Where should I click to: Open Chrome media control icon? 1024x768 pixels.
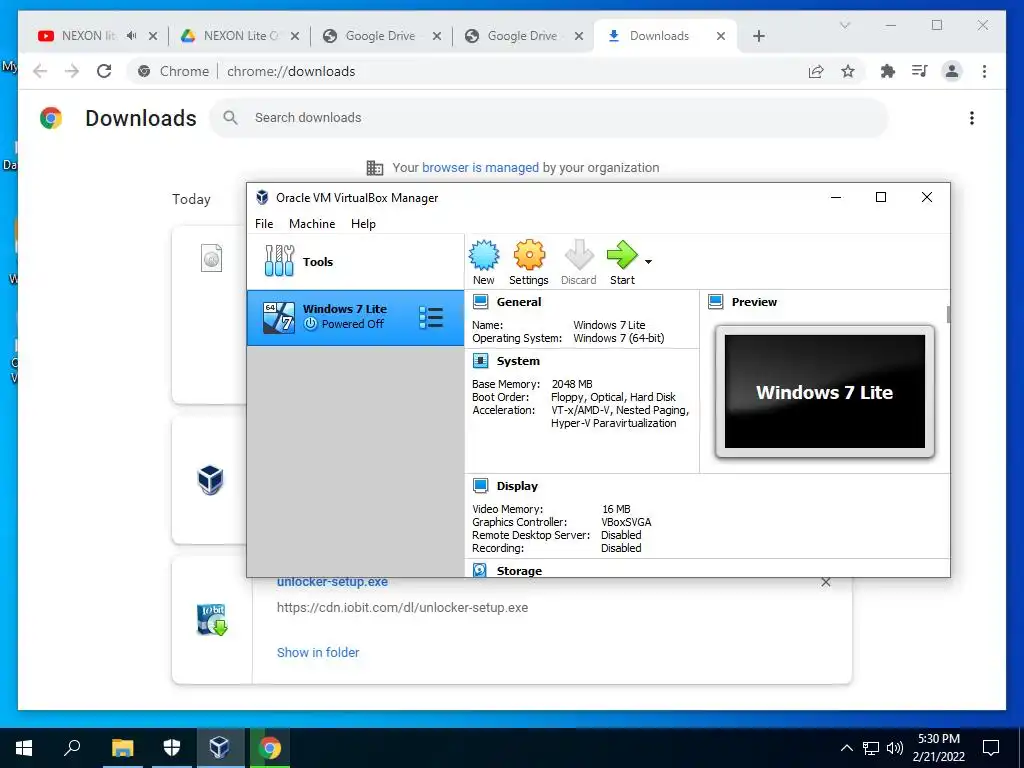[x=920, y=71]
